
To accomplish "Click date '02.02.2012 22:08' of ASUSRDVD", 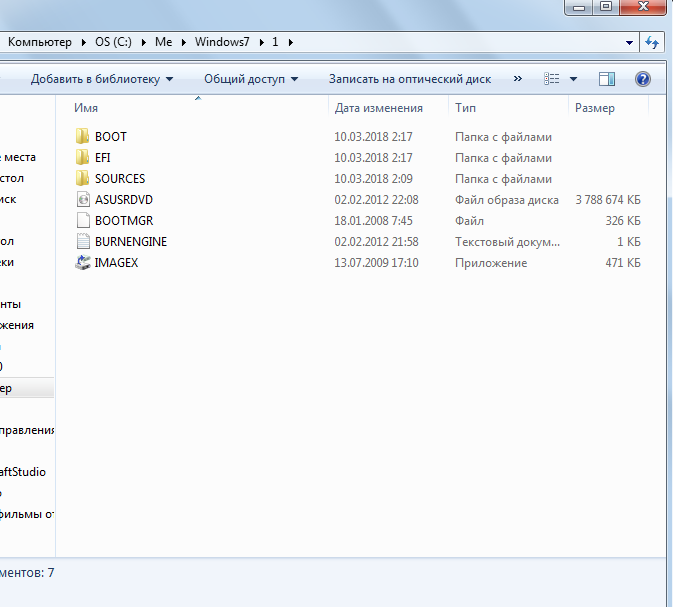I will pyautogui.click(x=376, y=200).
